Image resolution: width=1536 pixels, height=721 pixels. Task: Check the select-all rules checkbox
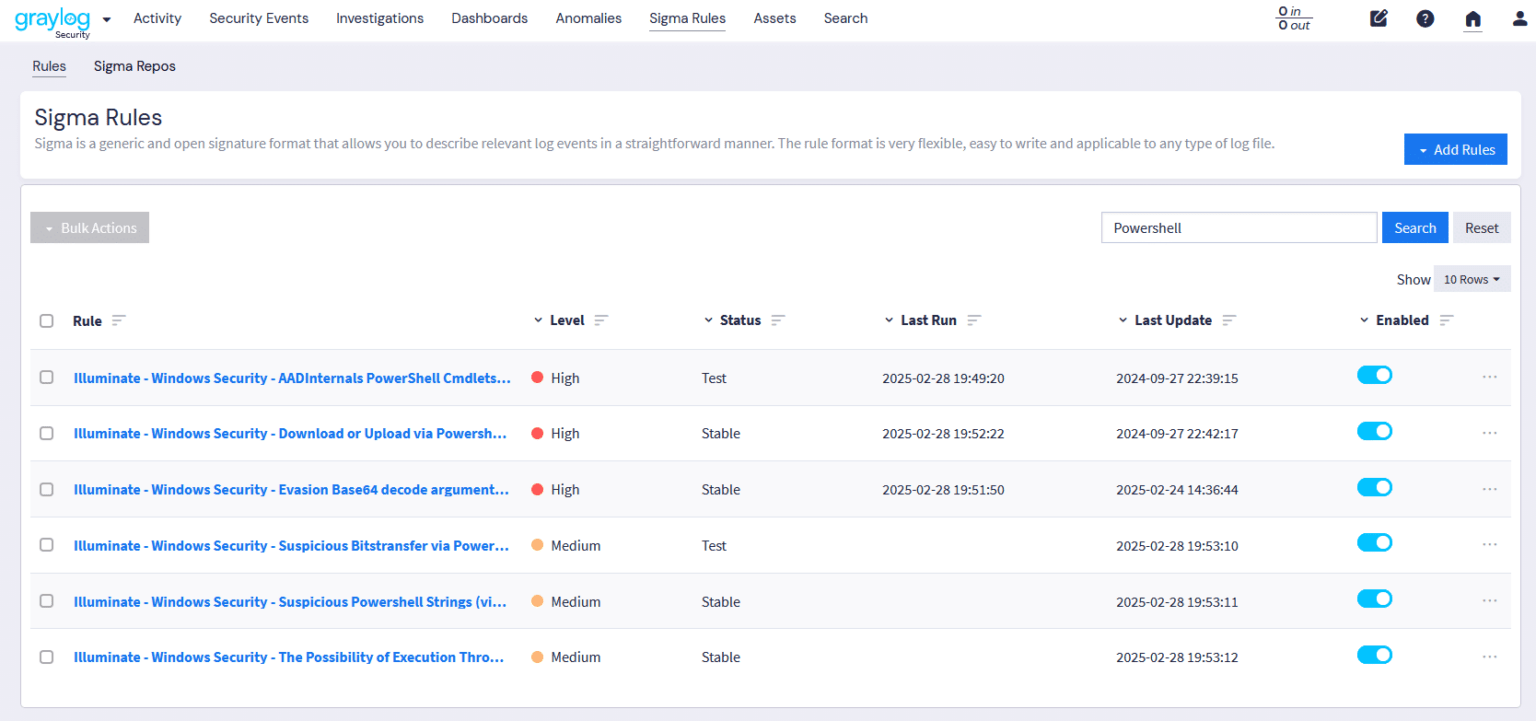pos(47,321)
